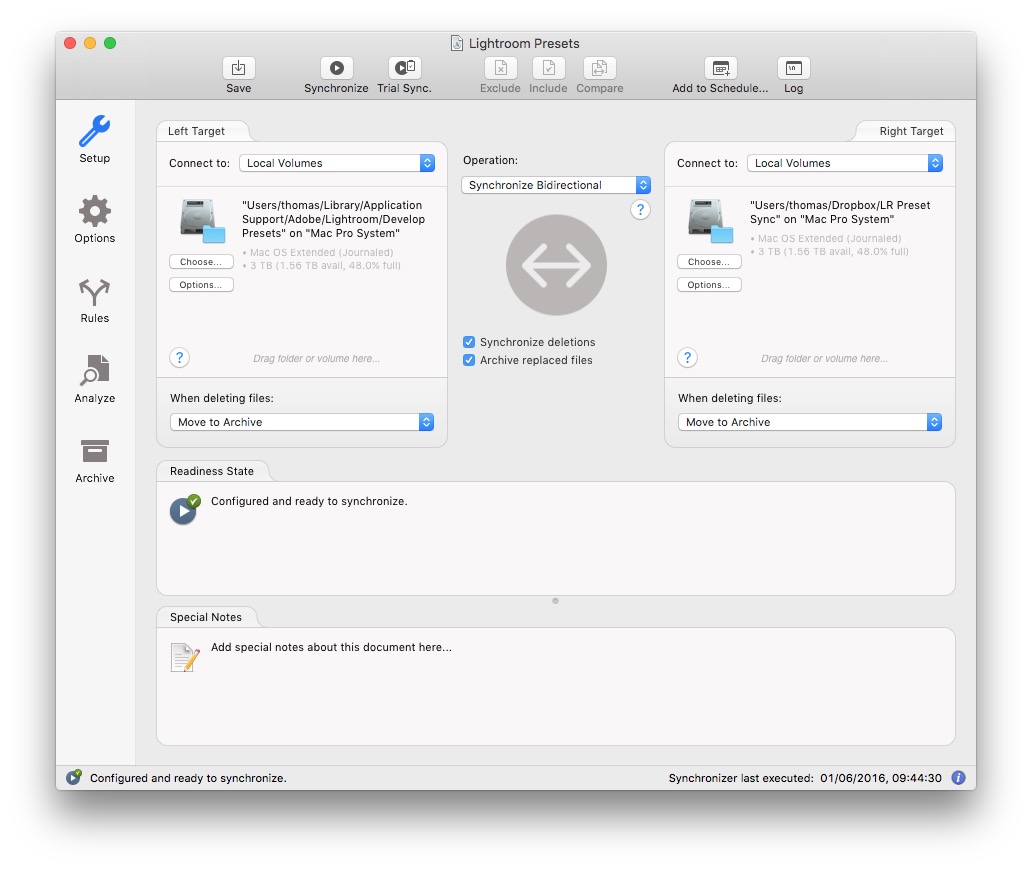This screenshot has height=870, width=1032.
Task: Select the Special Notes tab
Action: coord(206,617)
